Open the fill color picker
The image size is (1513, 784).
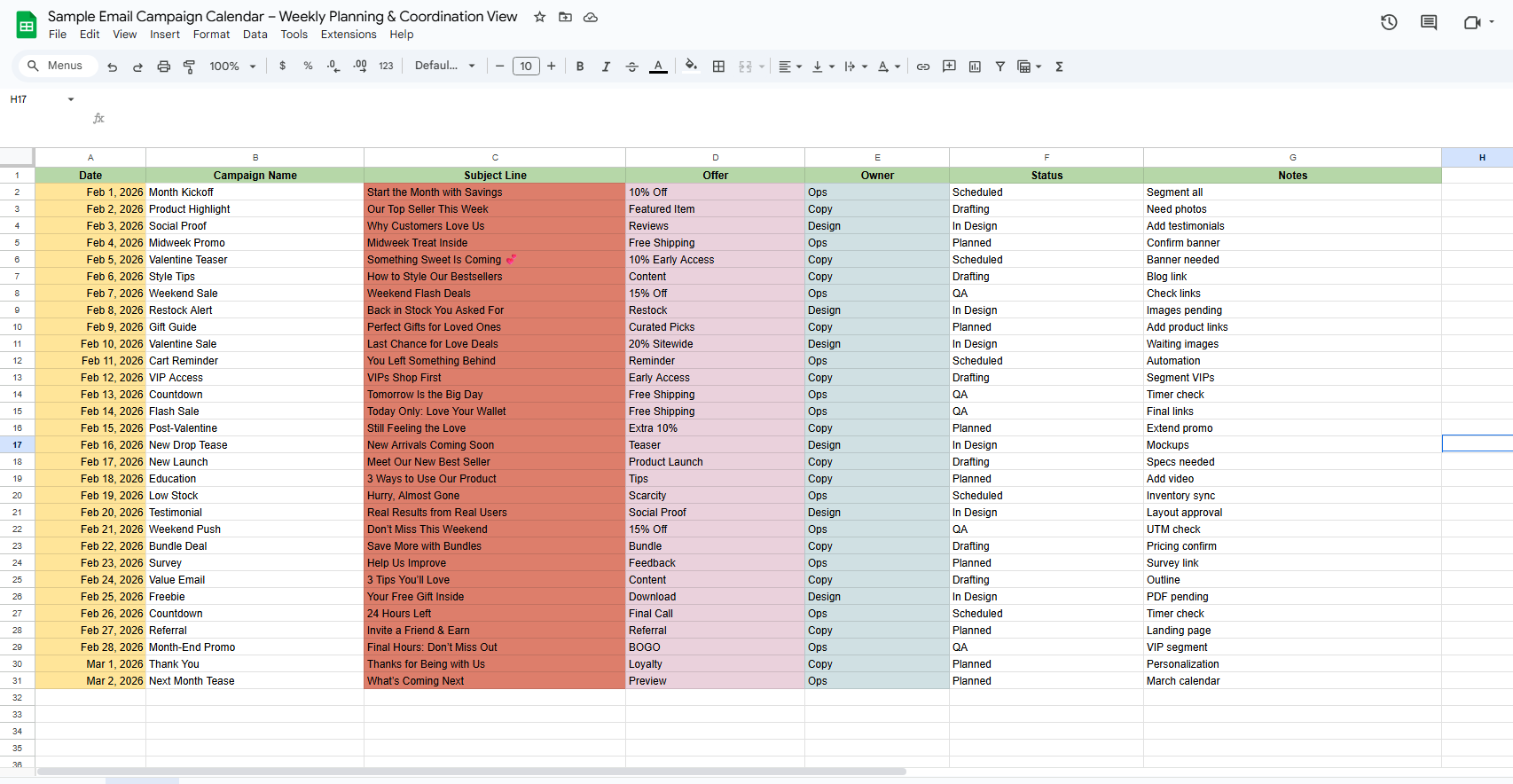coord(691,66)
